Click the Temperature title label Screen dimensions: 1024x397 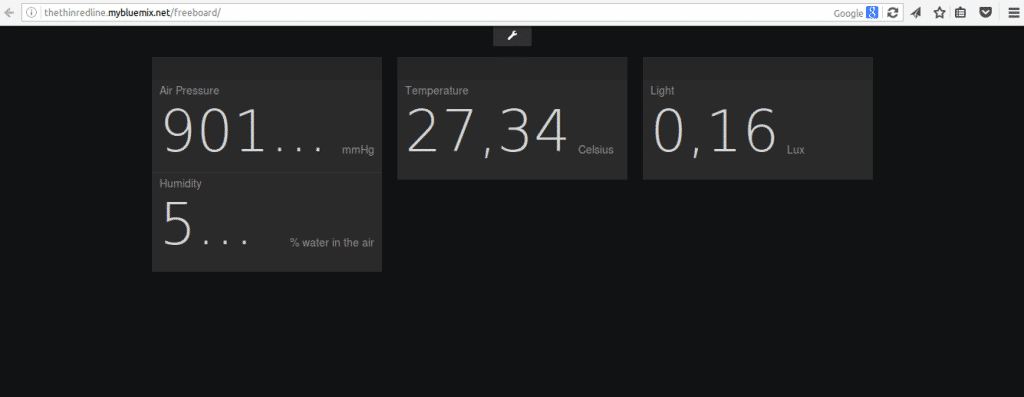click(x=436, y=91)
